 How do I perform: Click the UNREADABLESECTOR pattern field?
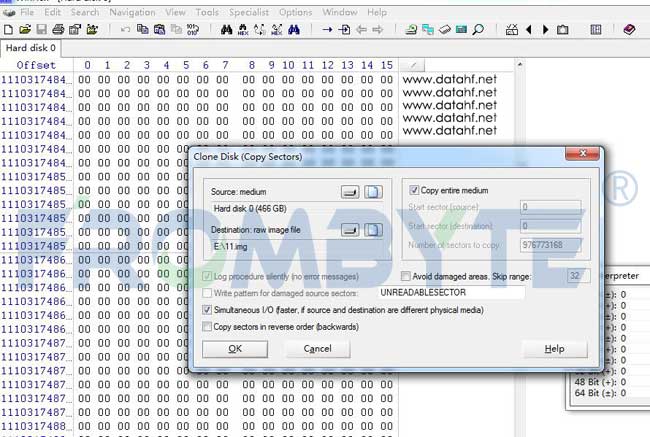click(451, 293)
